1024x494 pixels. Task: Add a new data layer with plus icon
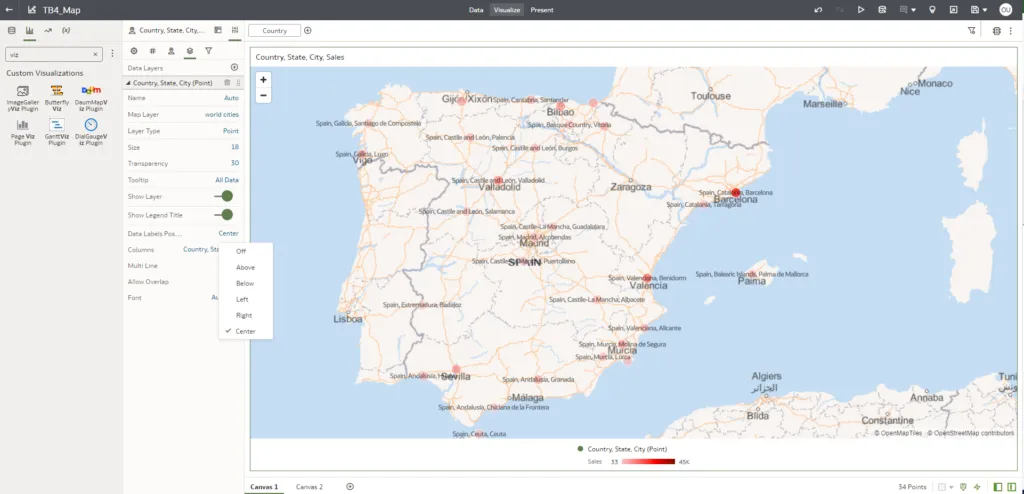click(x=234, y=67)
